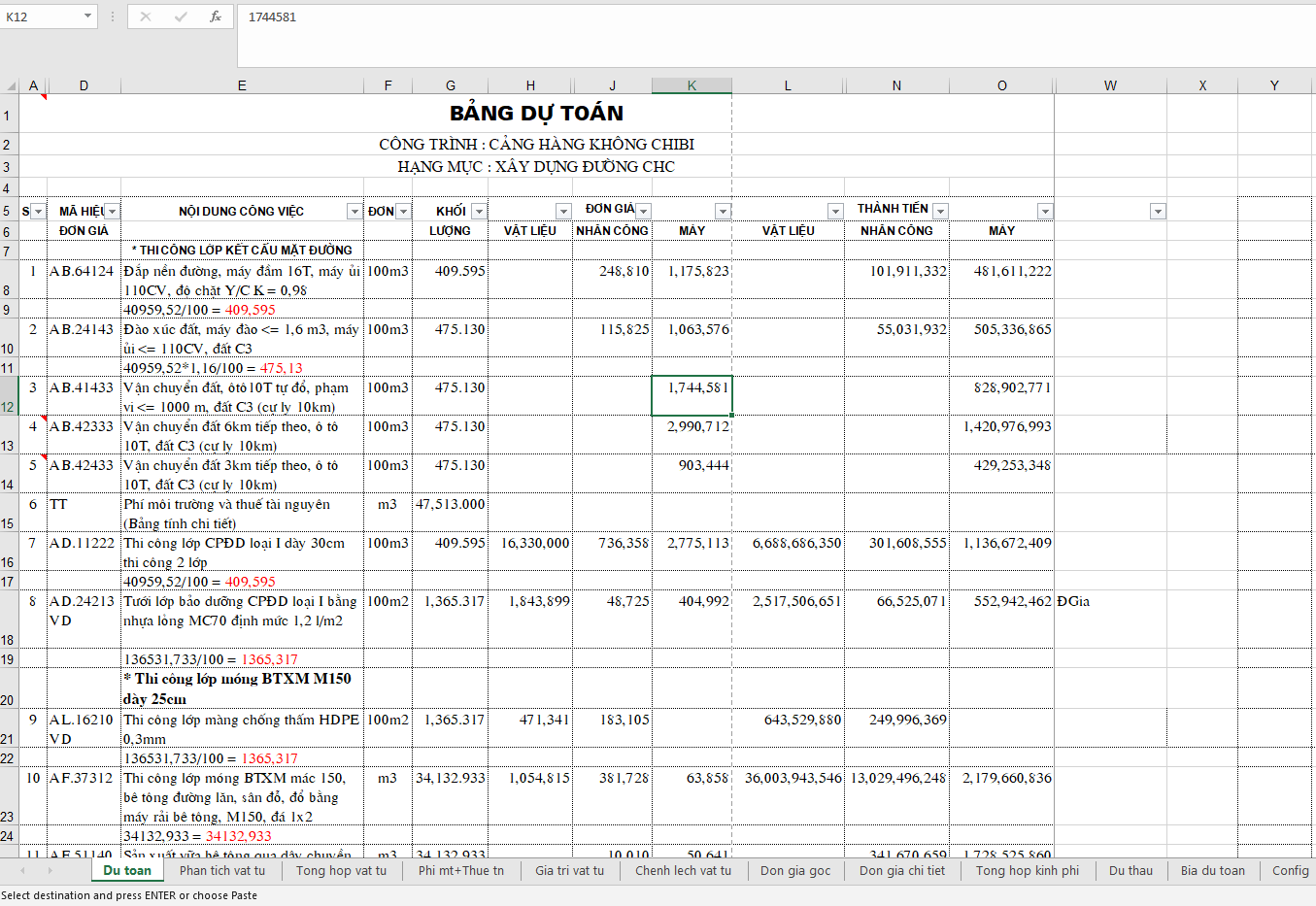Select cell containing AB.64124
Screen dimensions: 1316x906
[83, 272]
